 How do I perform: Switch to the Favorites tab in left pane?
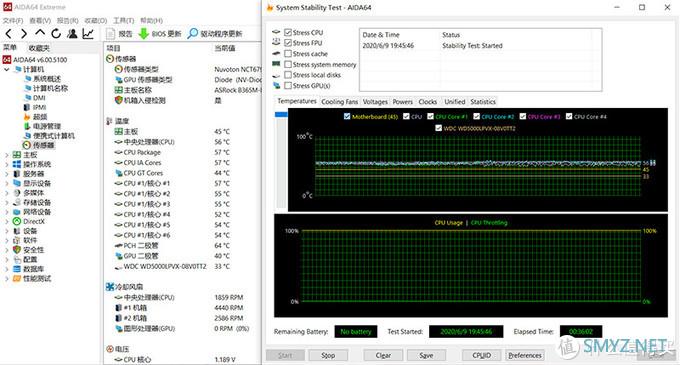click(39, 48)
